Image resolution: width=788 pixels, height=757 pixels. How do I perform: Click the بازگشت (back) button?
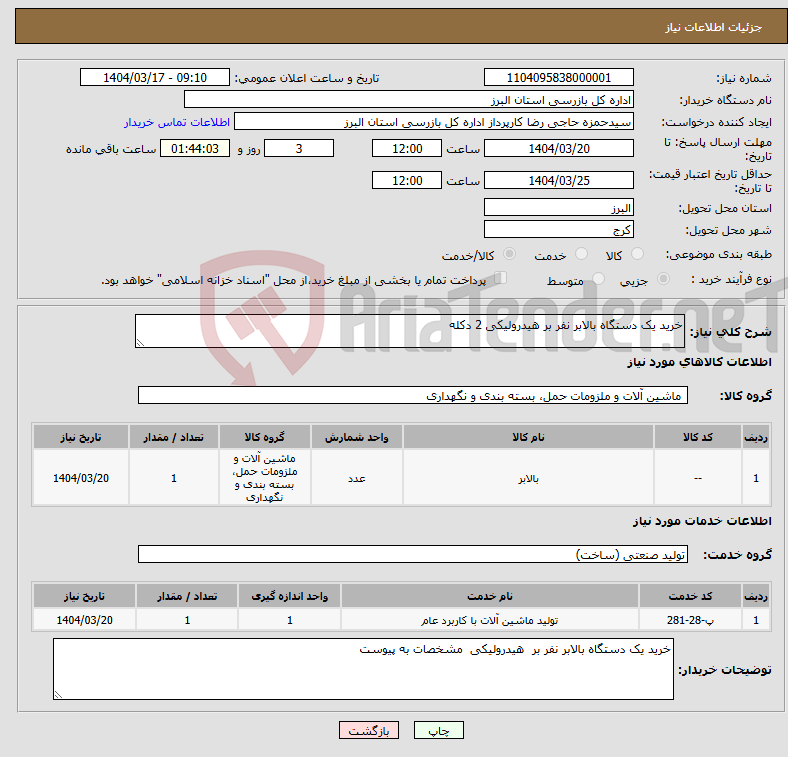coord(369,730)
